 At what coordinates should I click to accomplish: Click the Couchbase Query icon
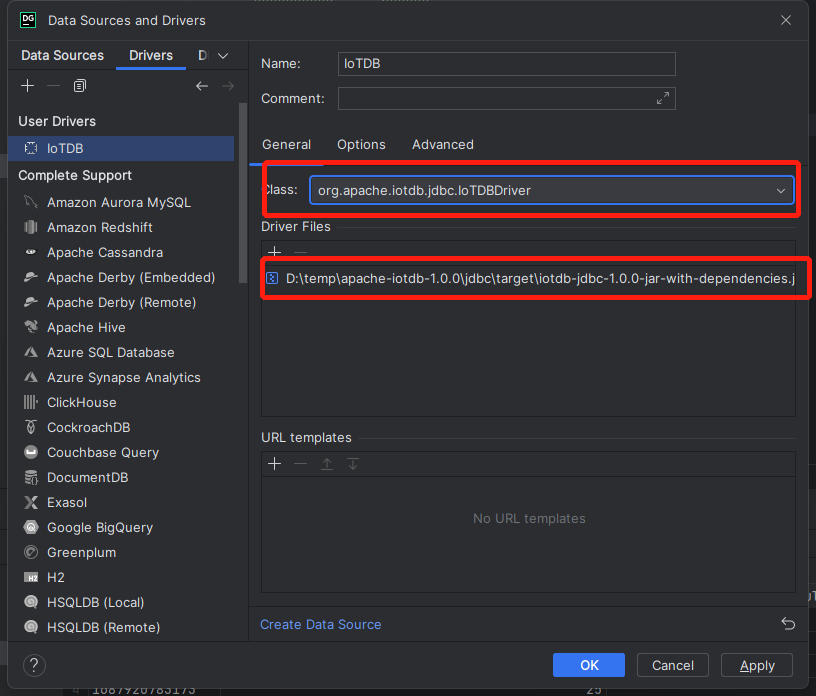click(x=31, y=452)
